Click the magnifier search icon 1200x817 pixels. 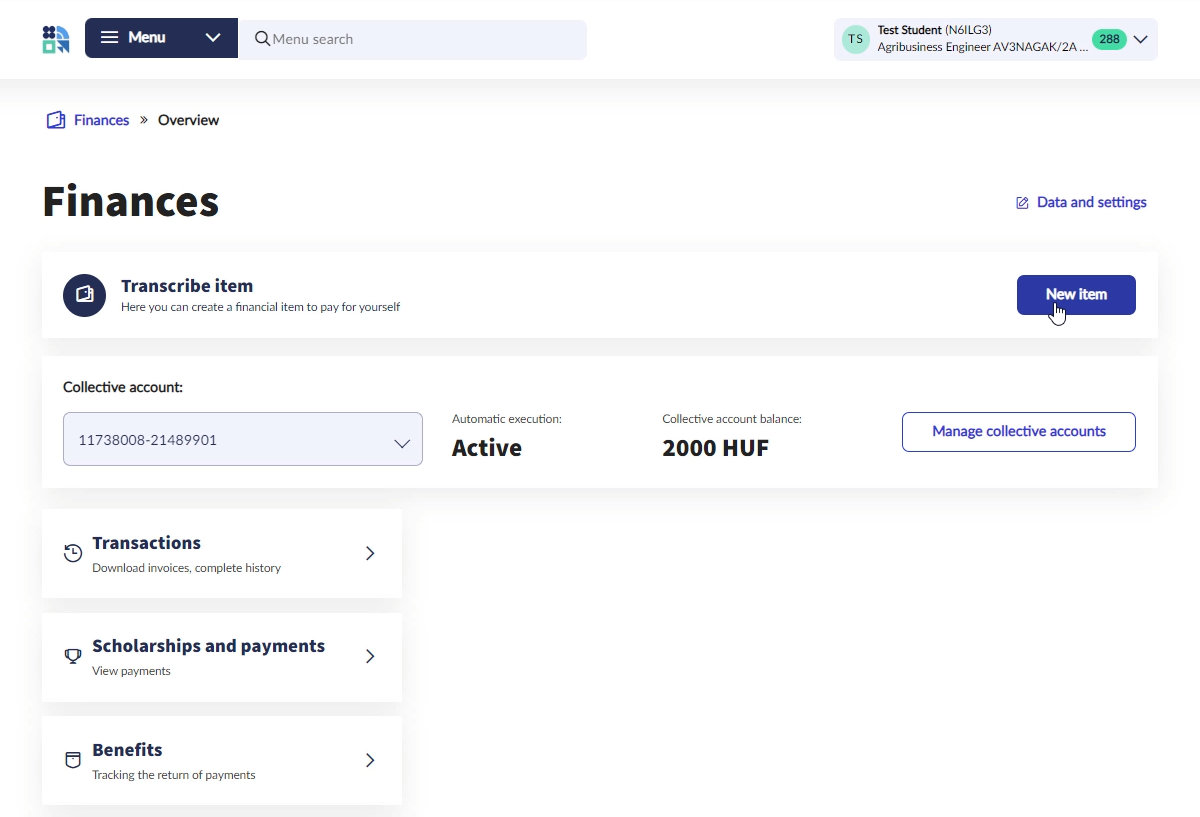[262, 39]
